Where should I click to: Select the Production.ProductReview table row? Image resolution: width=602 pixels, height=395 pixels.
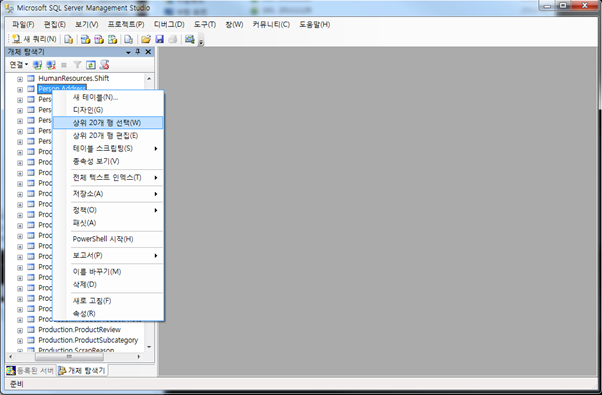(x=79, y=330)
